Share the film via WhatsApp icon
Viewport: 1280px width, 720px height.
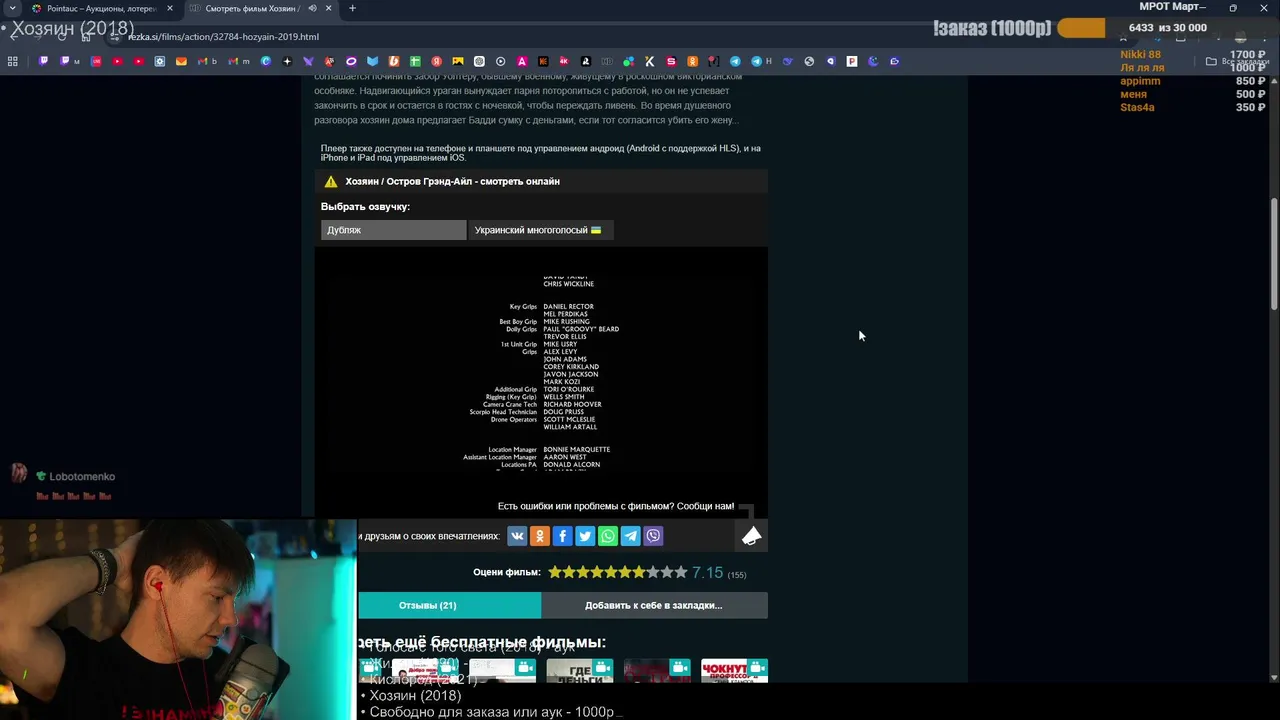[x=608, y=536]
